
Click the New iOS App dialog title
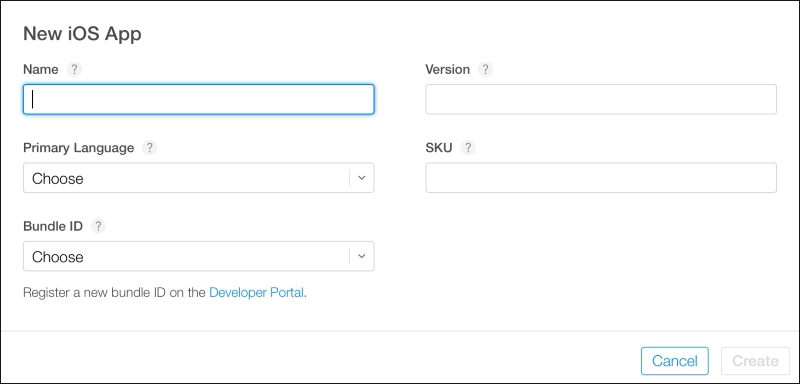(82, 34)
